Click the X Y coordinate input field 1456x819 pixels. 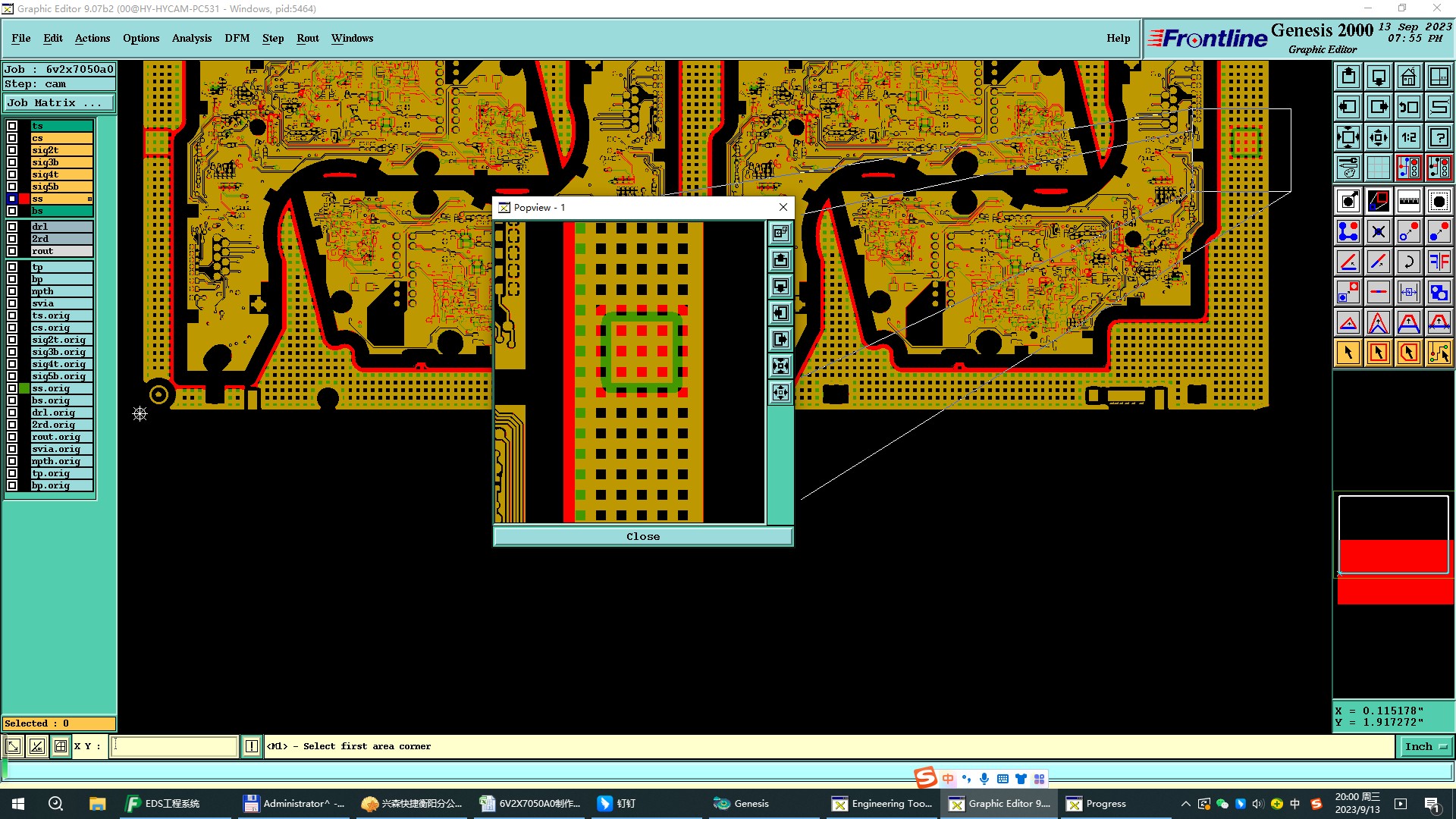pos(174,746)
